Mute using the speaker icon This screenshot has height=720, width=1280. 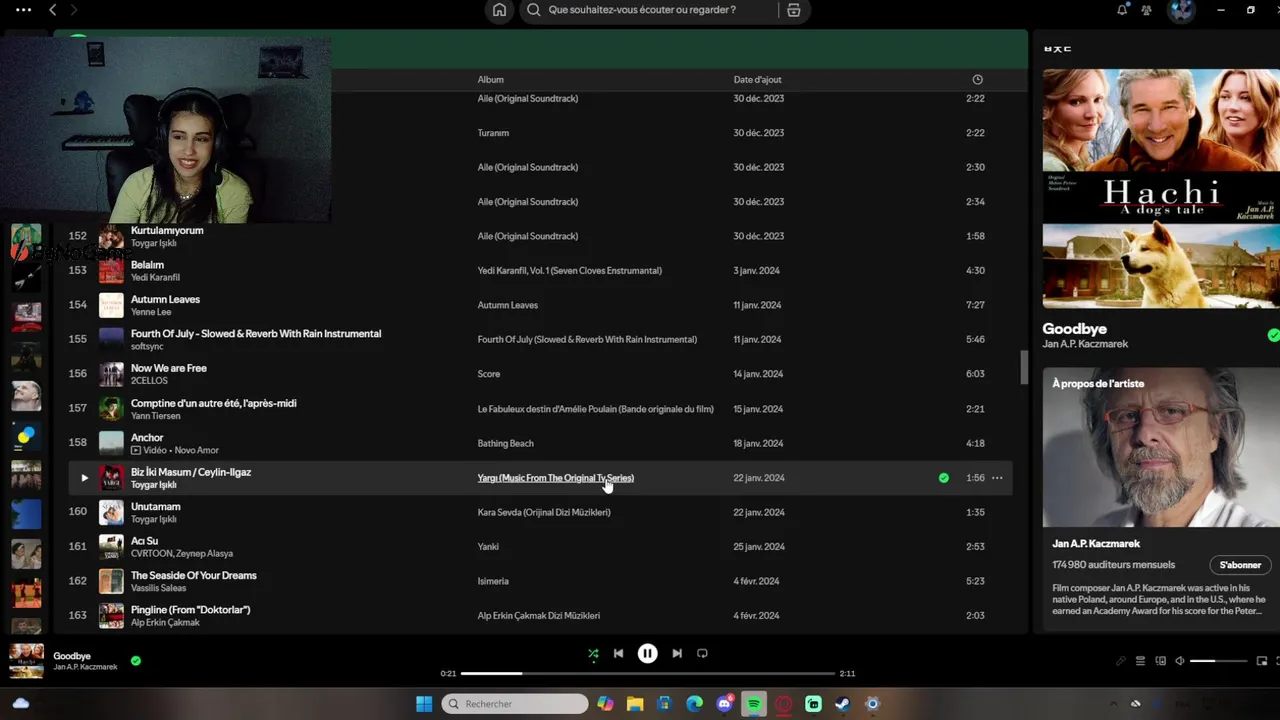pyautogui.click(x=1179, y=661)
